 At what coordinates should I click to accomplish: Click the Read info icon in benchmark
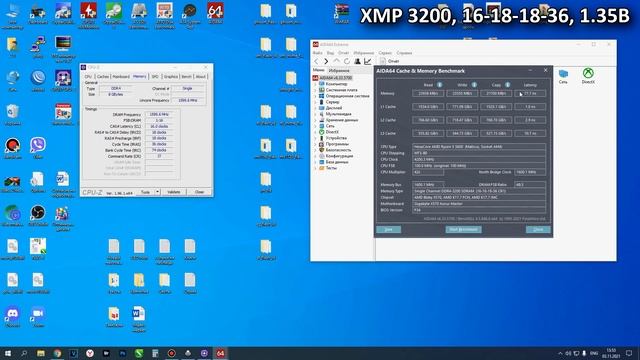440,85
